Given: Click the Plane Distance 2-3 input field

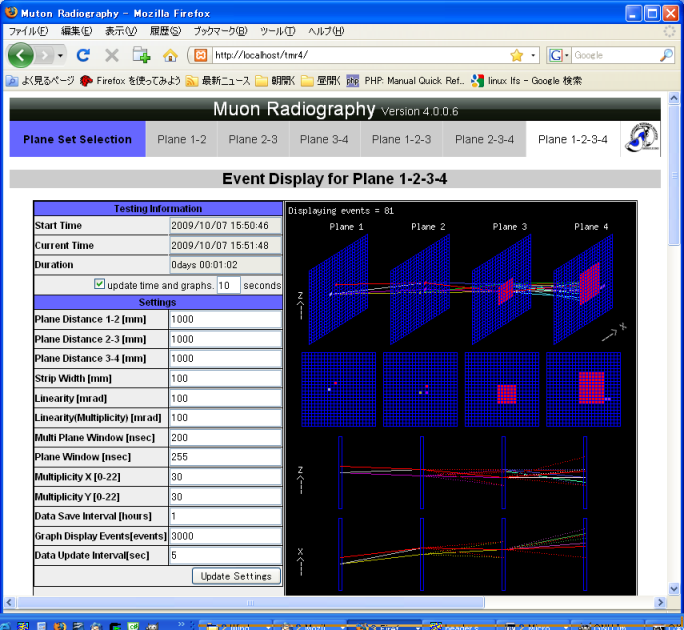Looking at the screenshot, I should tap(225, 339).
